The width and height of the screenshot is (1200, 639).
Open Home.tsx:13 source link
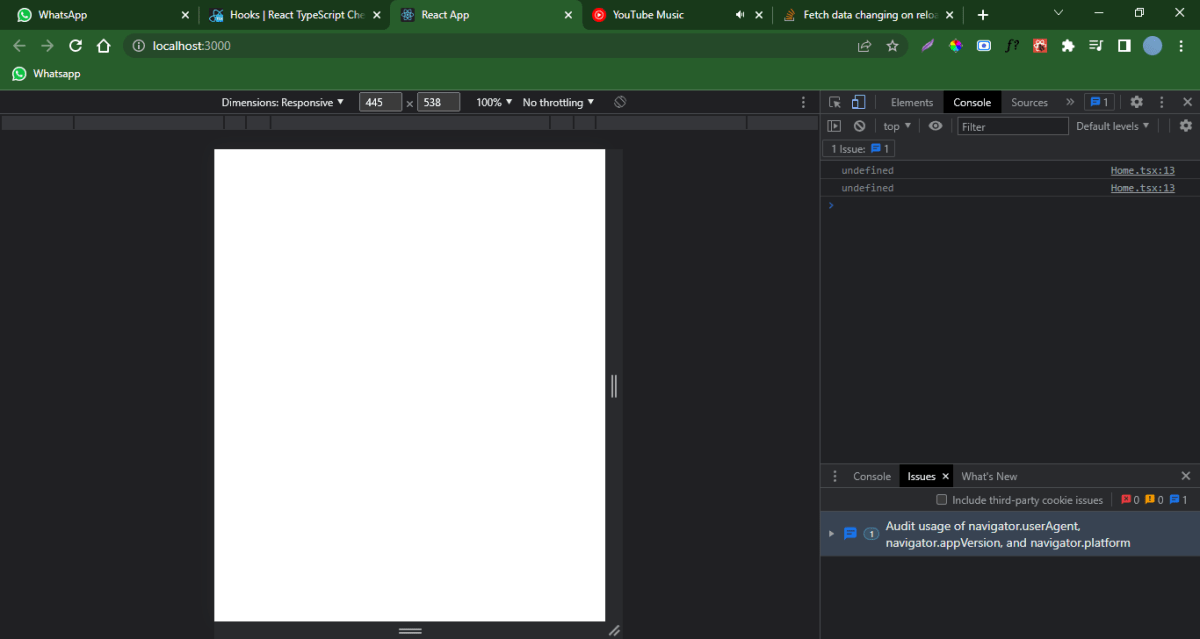coord(1142,170)
